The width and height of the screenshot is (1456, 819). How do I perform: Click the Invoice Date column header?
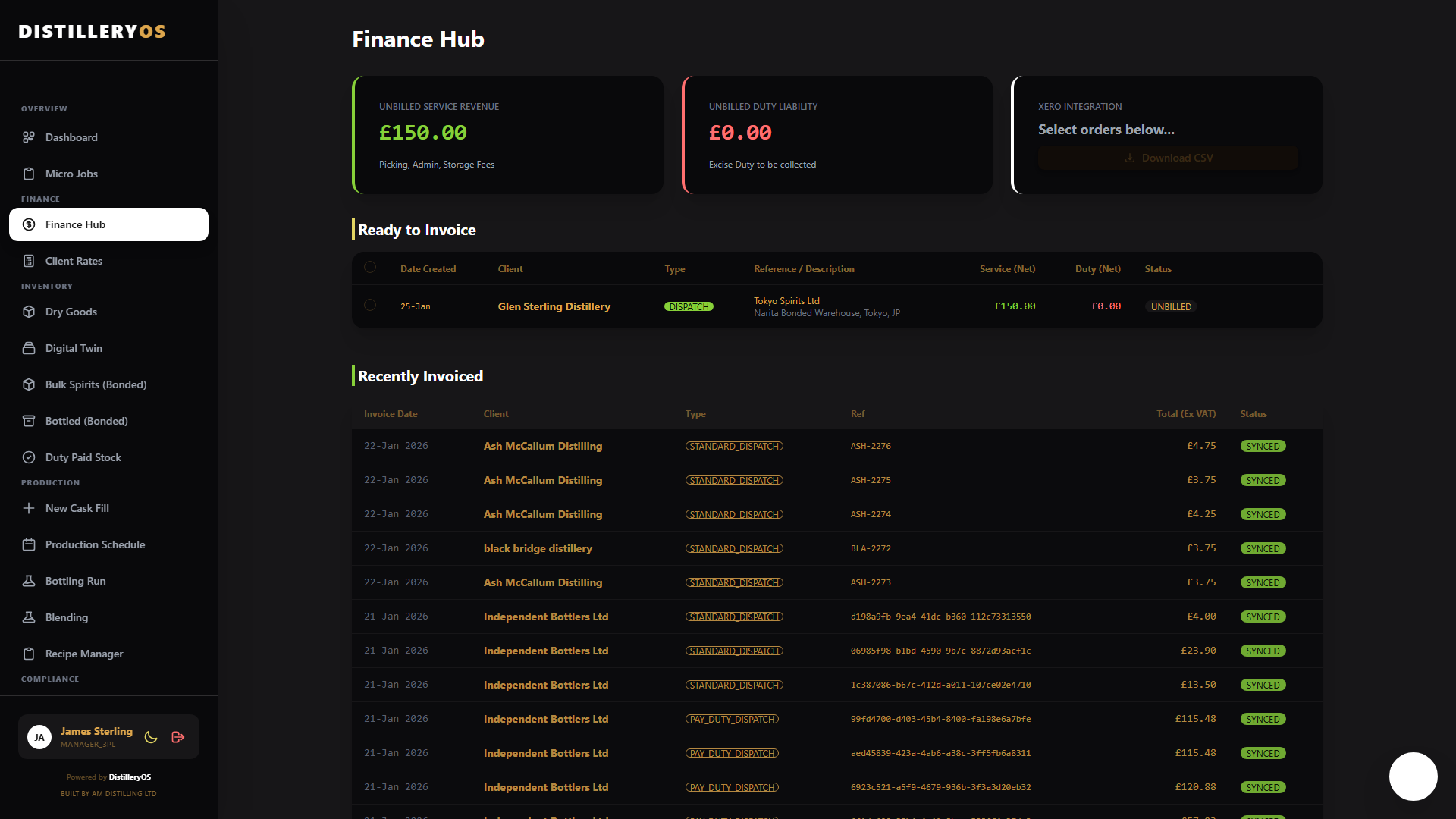391,414
